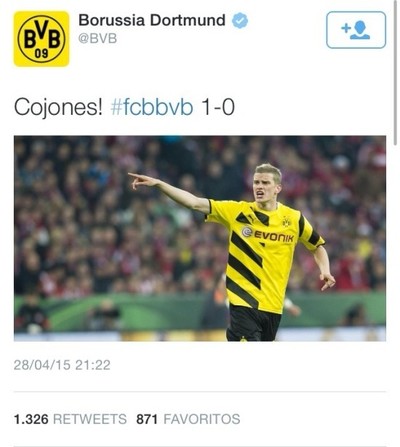Viewport: 400px width, 447px height.
Task: Open the tweet's attached match photo
Action: coord(200,238)
